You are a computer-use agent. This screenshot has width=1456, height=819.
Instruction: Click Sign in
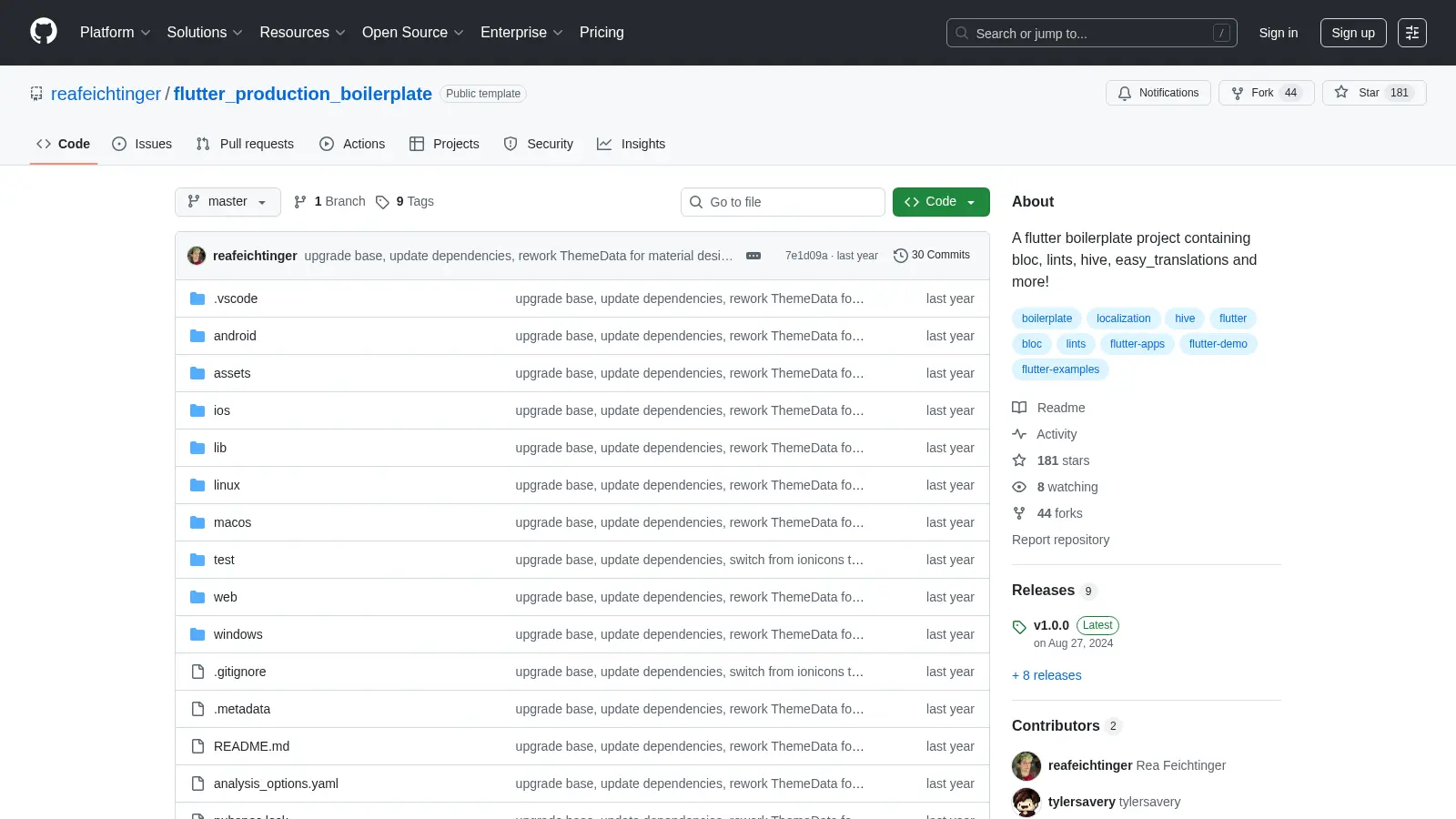[1279, 33]
